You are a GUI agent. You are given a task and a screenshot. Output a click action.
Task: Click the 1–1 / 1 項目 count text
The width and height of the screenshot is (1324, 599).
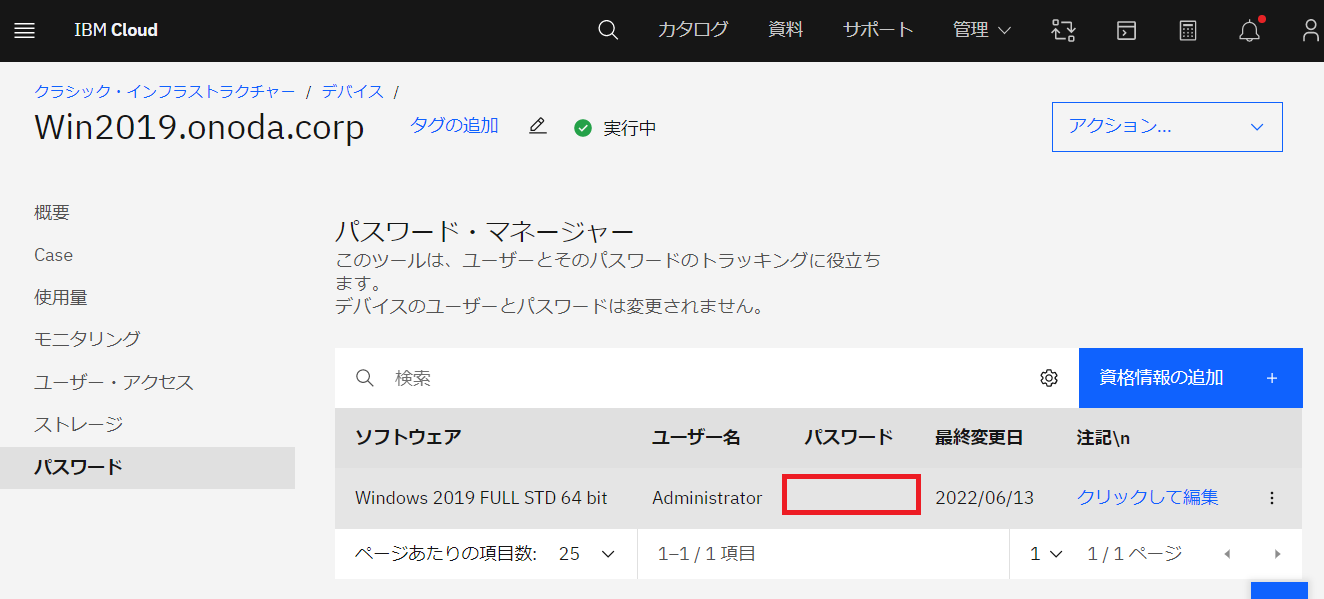707,554
